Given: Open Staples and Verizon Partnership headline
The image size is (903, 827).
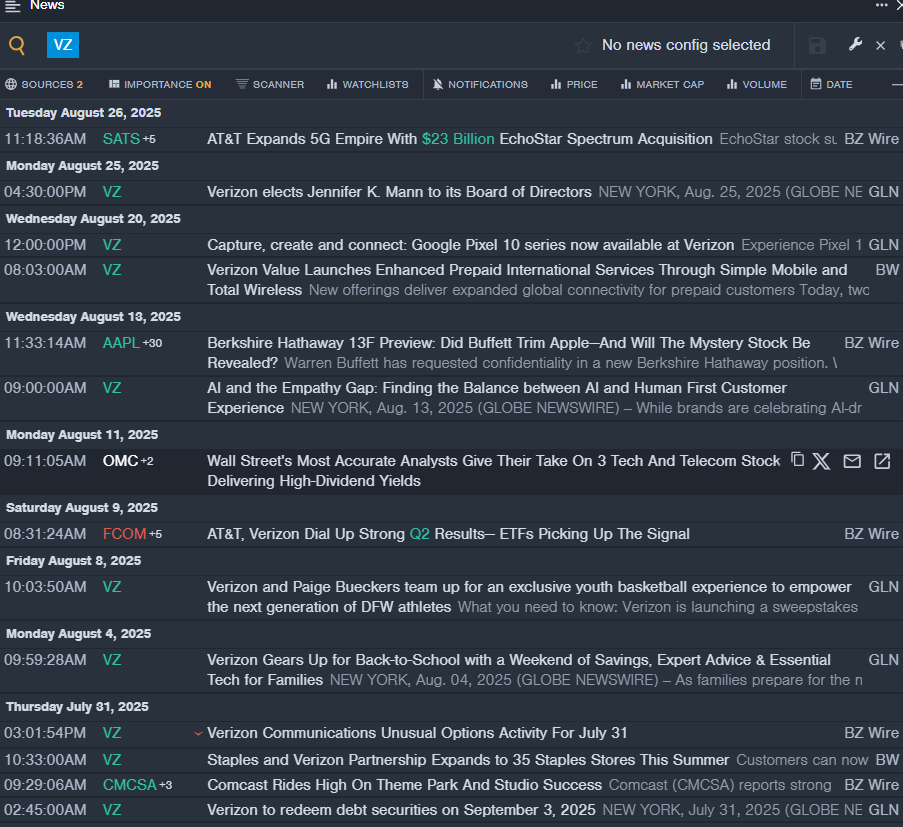Looking at the screenshot, I should [x=468, y=760].
